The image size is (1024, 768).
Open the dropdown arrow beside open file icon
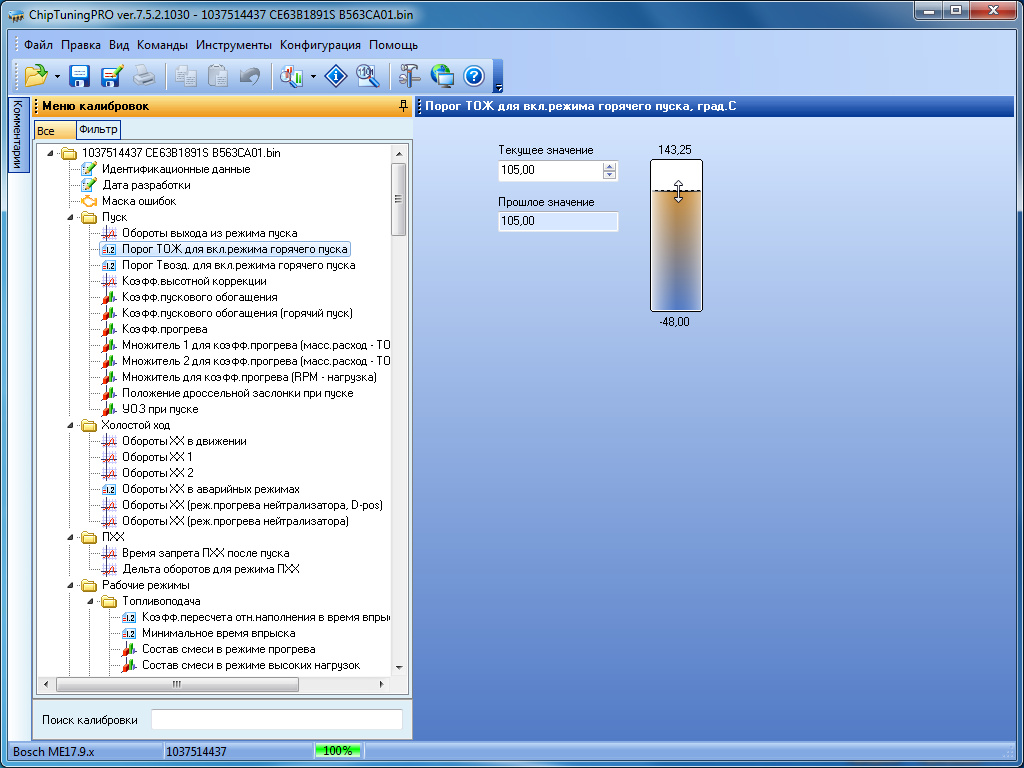coord(57,76)
